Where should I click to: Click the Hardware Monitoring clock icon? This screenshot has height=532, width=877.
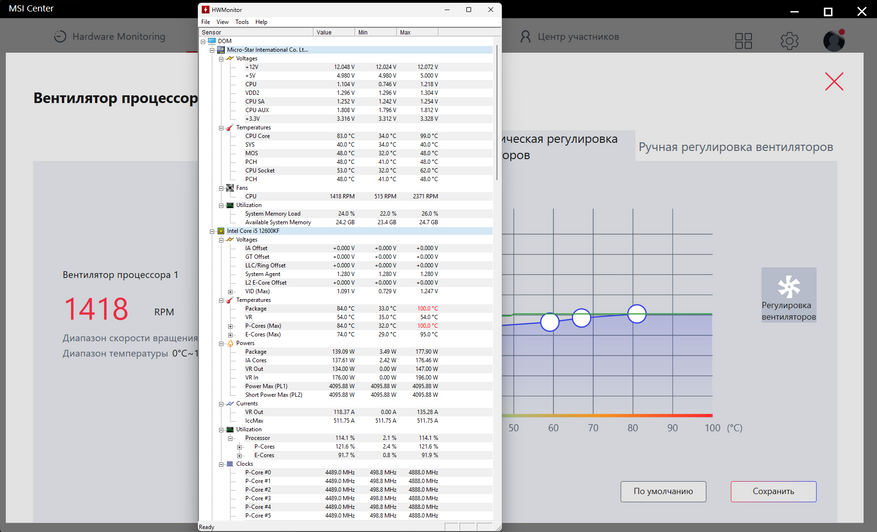60,36
